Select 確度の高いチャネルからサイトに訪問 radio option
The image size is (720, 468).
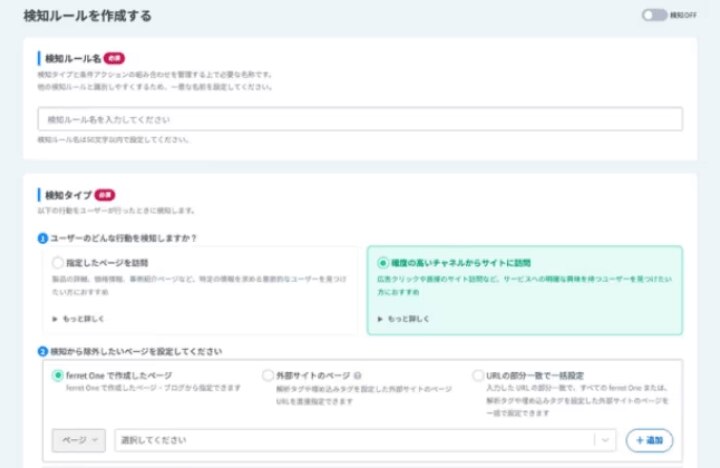point(383,262)
